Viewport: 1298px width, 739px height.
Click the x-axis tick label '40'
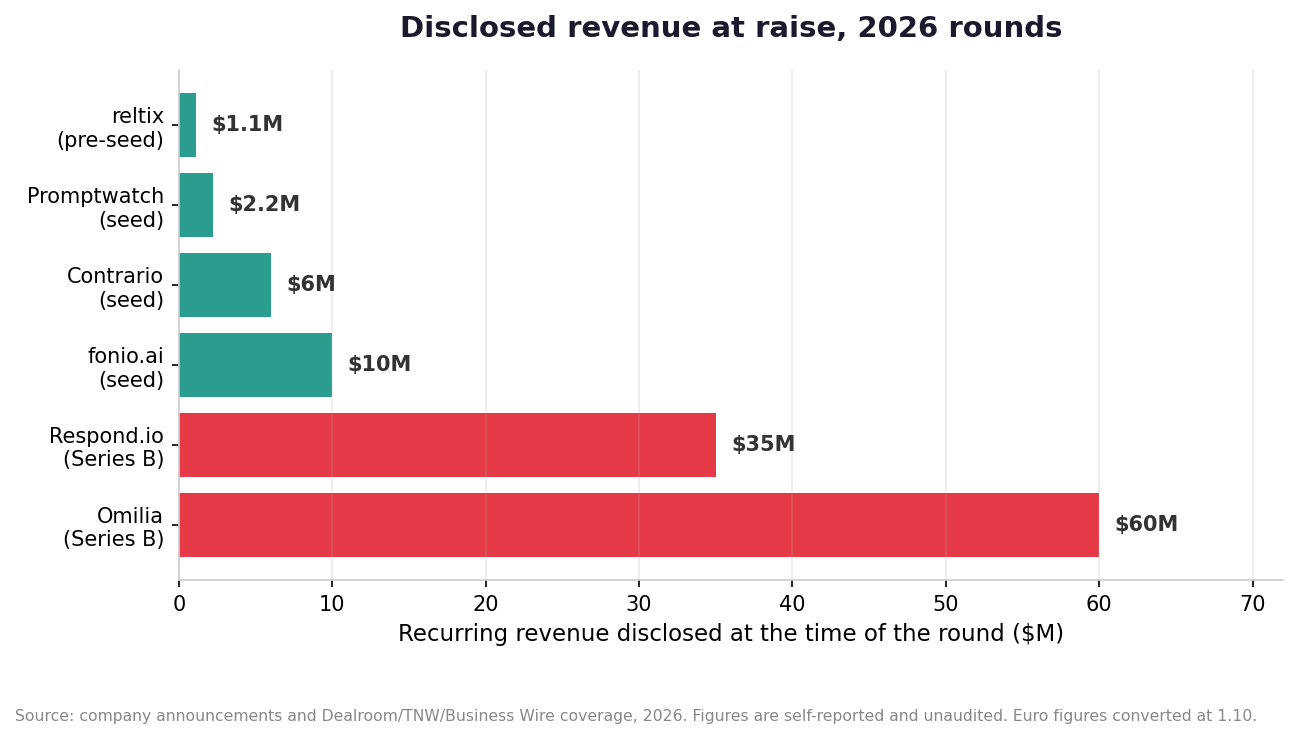(x=792, y=604)
